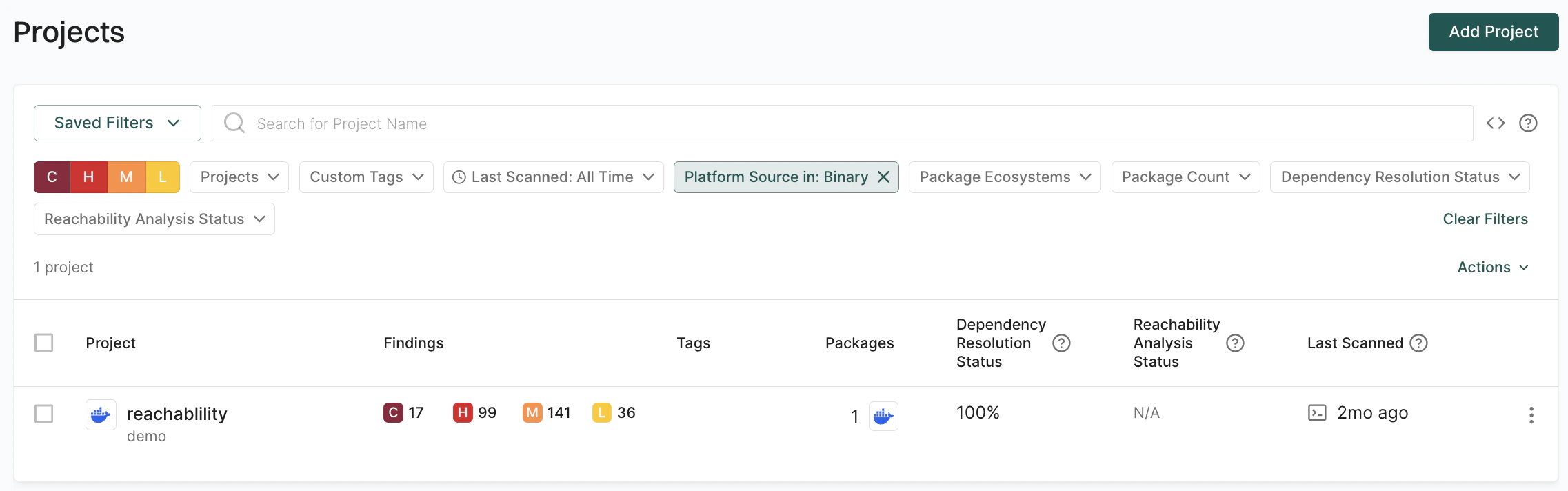Click the 100% dependency resolution value
1568x491 pixels.
(x=978, y=412)
